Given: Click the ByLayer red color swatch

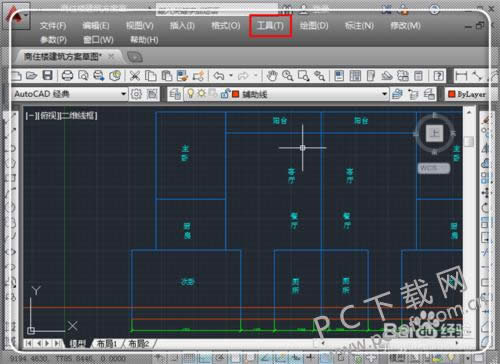Looking at the screenshot, I should click(x=452, y=94).
